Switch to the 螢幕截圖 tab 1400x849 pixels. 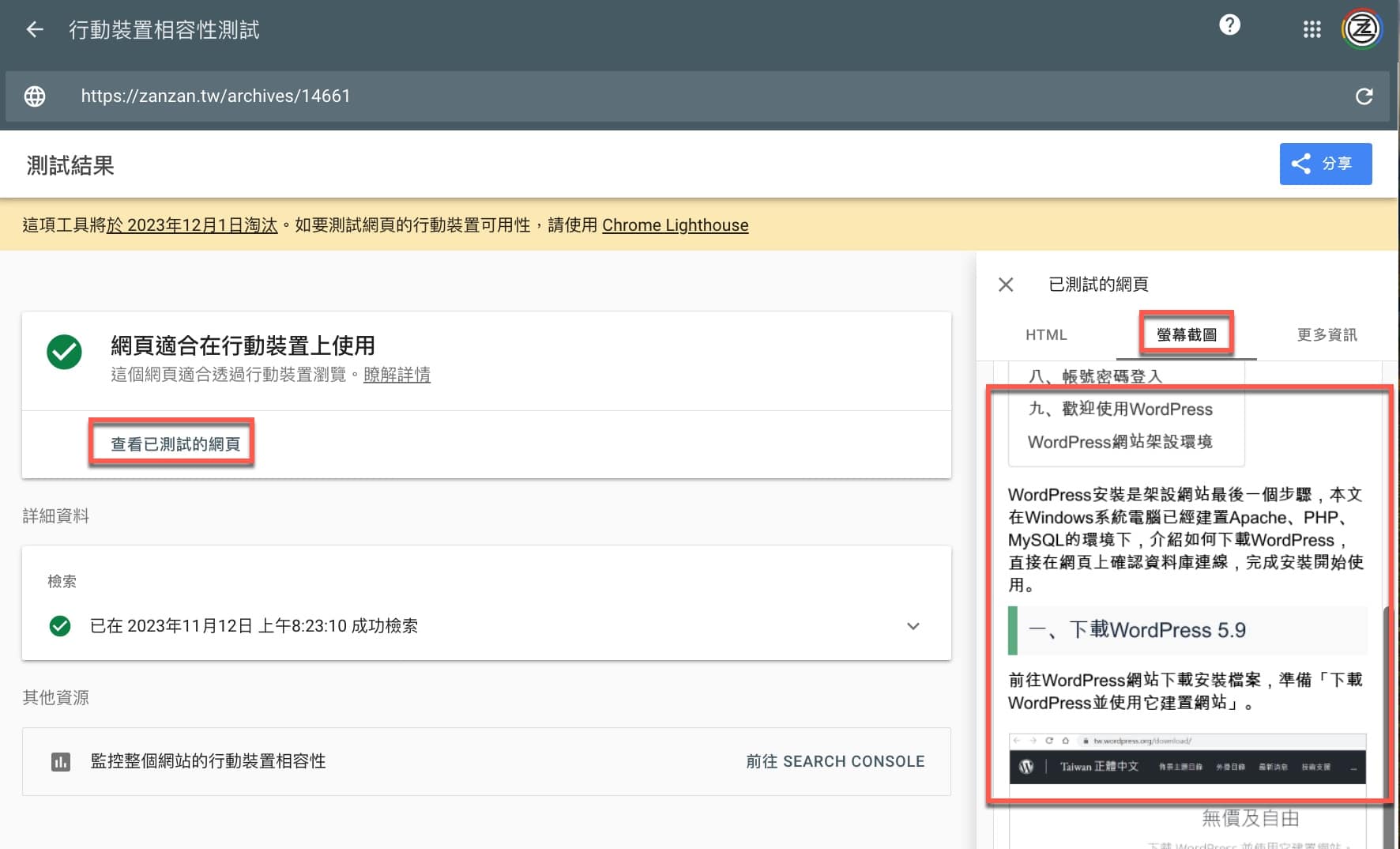(1187, 334)
